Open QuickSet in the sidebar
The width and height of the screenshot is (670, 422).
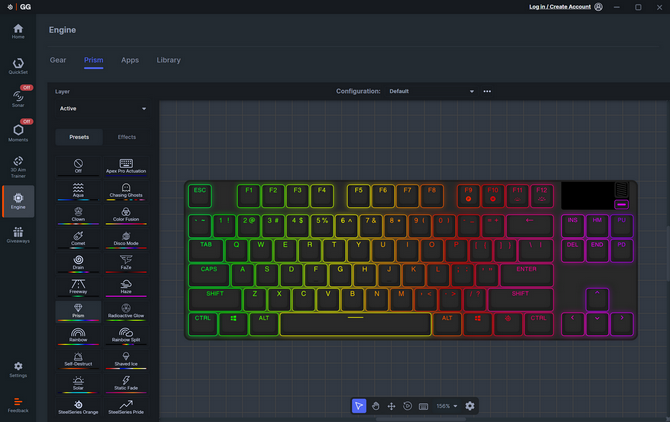pos(18,66)
